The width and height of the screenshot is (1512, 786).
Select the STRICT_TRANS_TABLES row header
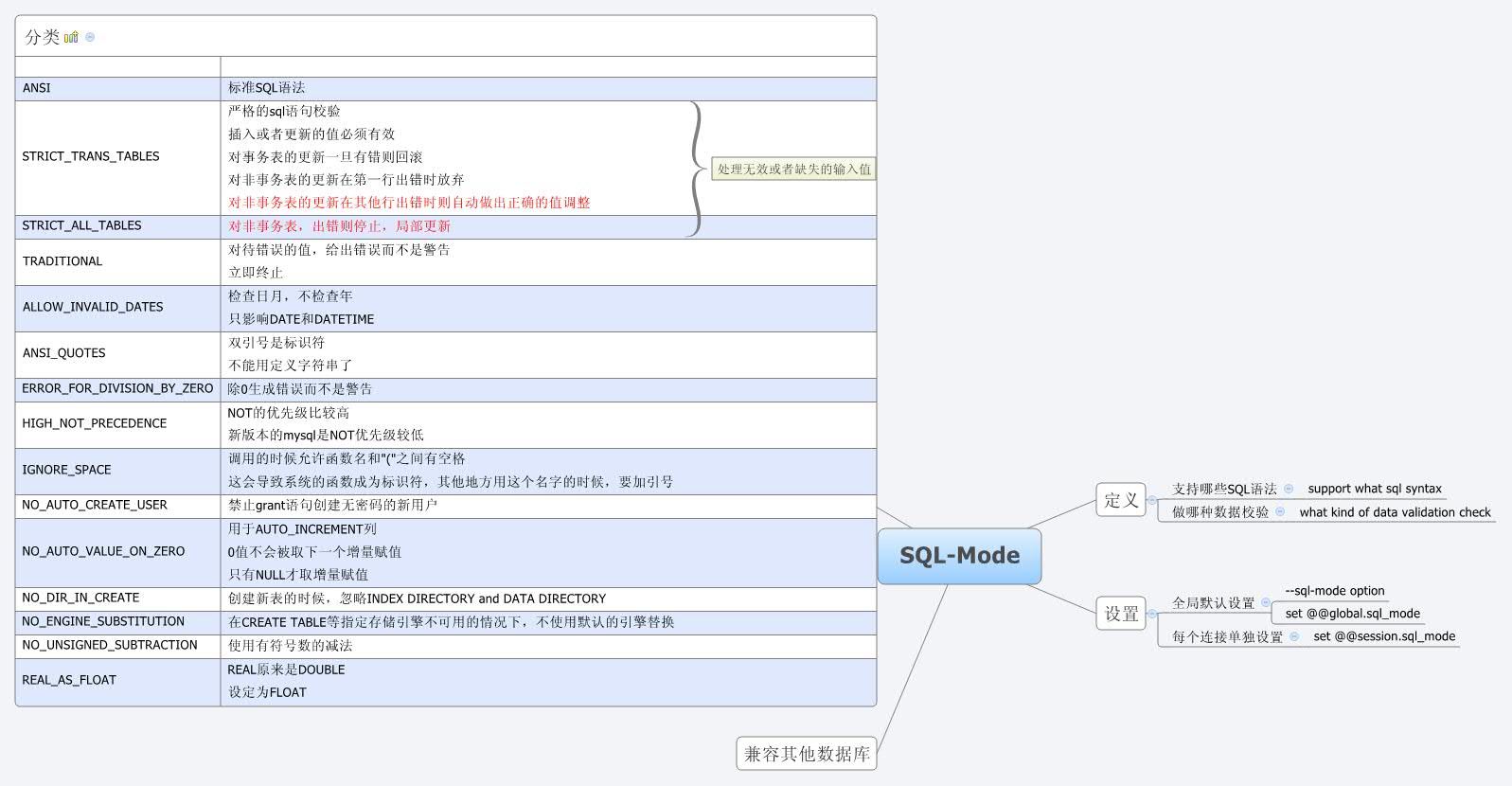pyautogui.click(x=91, y=156)
